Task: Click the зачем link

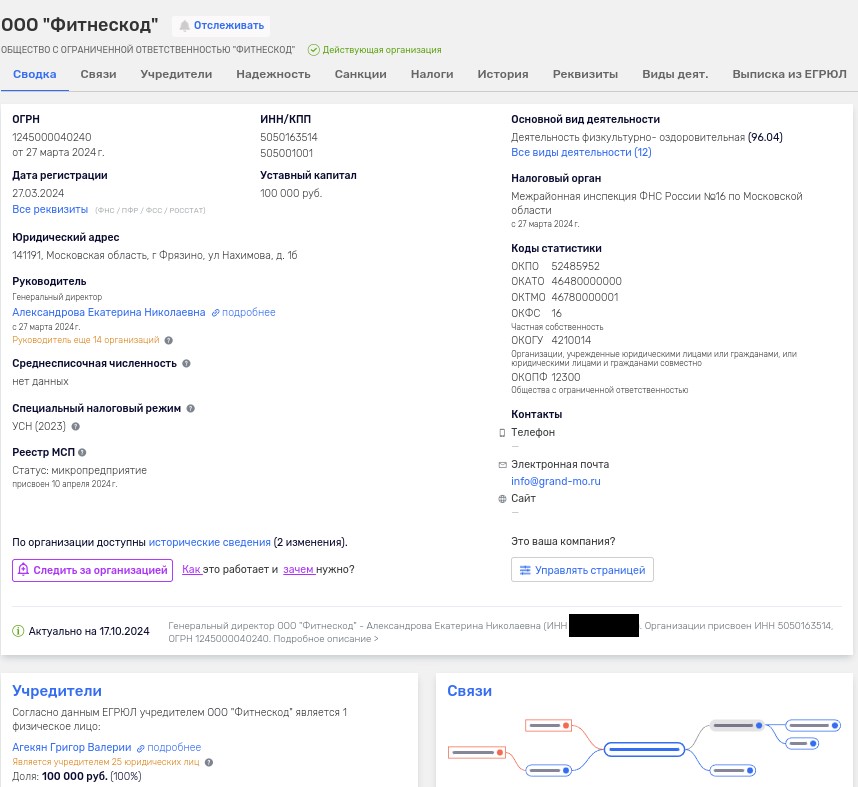Action: (x=298, y=570)
